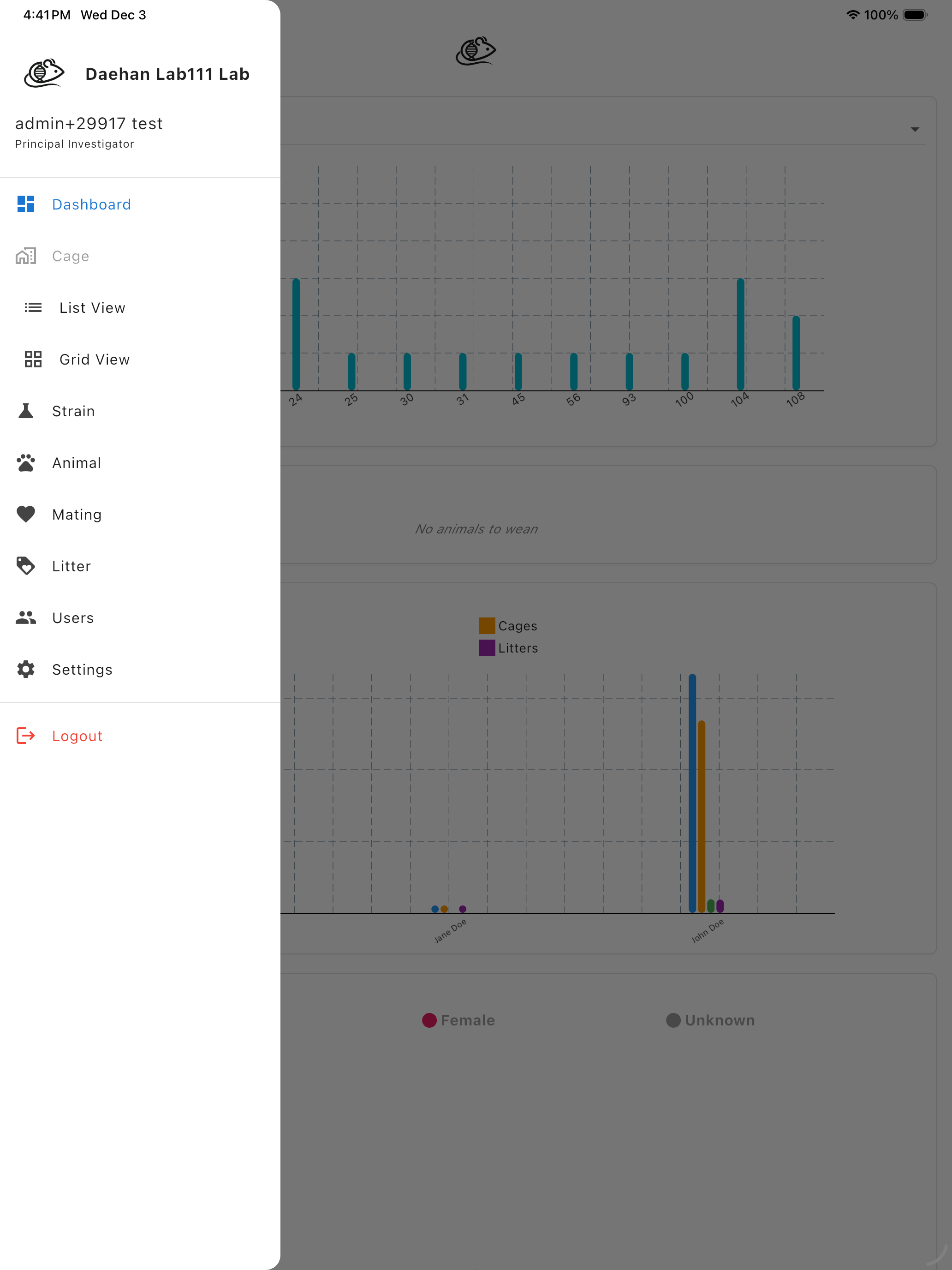Open the Users section
Screen dimensions: 952x1270
click(x=140, y=617)
